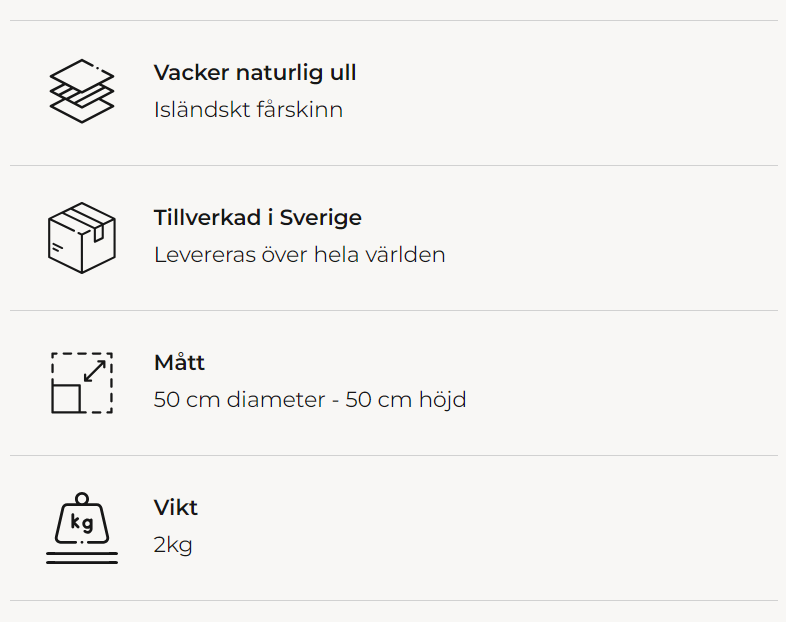
Task: Click the diagonal double arrow in dimensions icon
Action: pyautogui.click(x=95, y=371)
